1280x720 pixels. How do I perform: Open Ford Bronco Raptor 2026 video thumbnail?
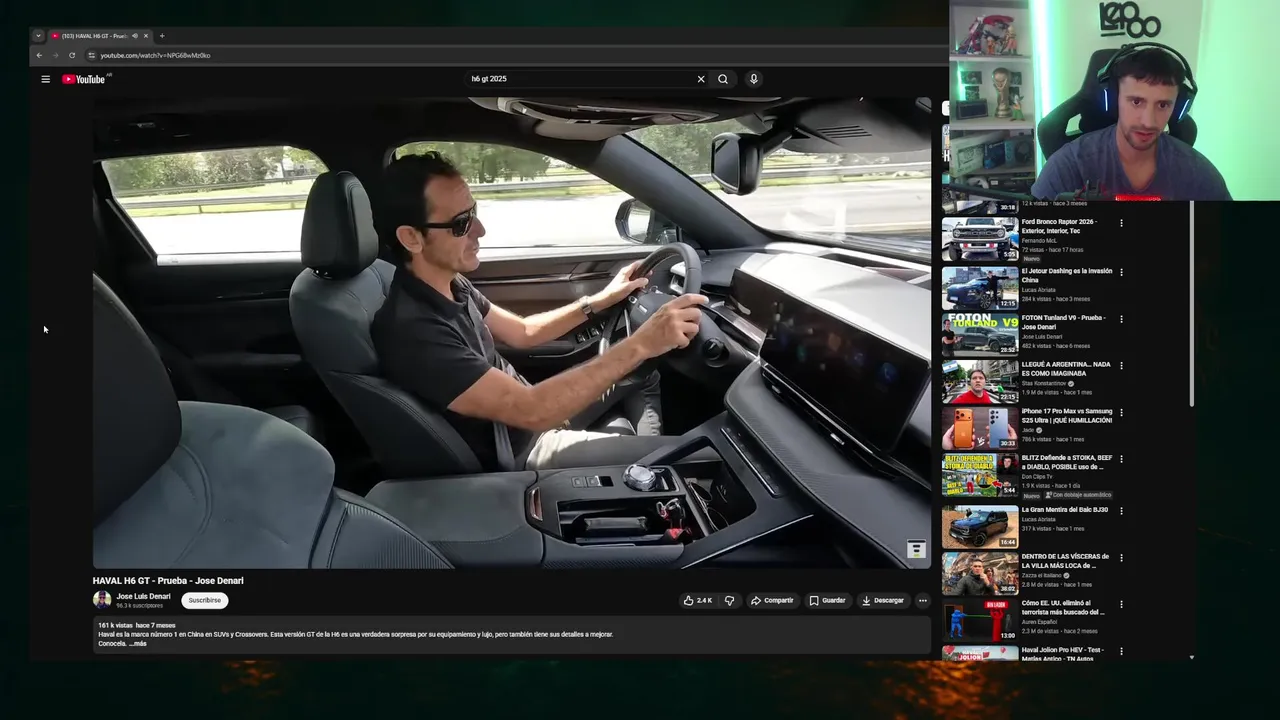tap(980, 240)
